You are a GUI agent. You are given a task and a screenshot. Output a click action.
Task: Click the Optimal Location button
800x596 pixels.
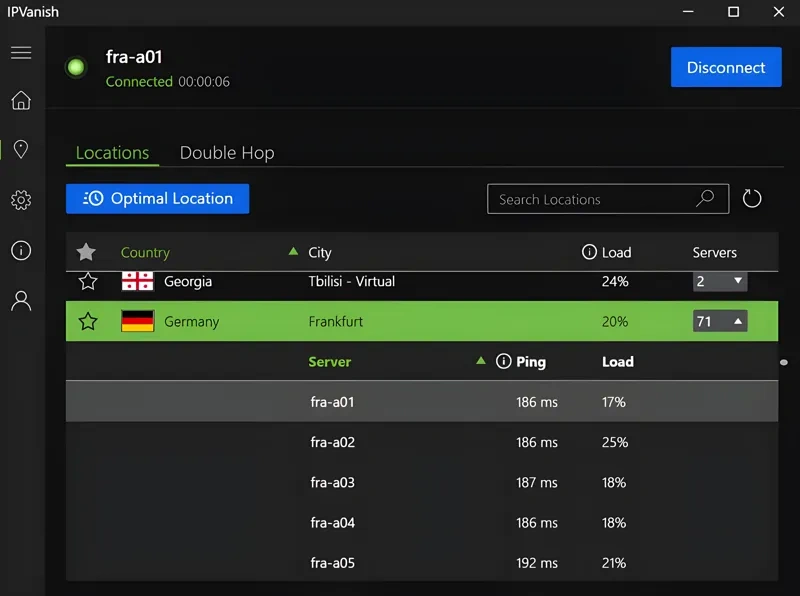click(158, 198)
